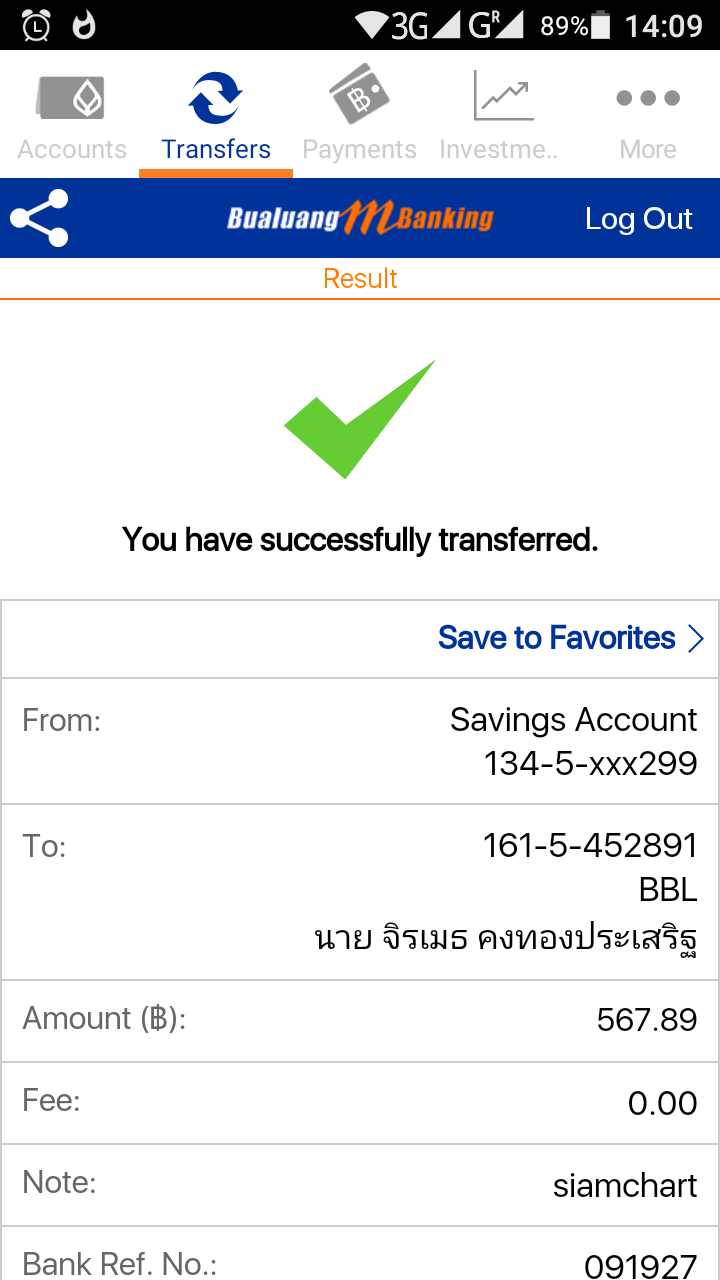Image resolution: width=720 pixels, height=1280 pixels.
Task: Tap the share icon
Action: point(39,219)
